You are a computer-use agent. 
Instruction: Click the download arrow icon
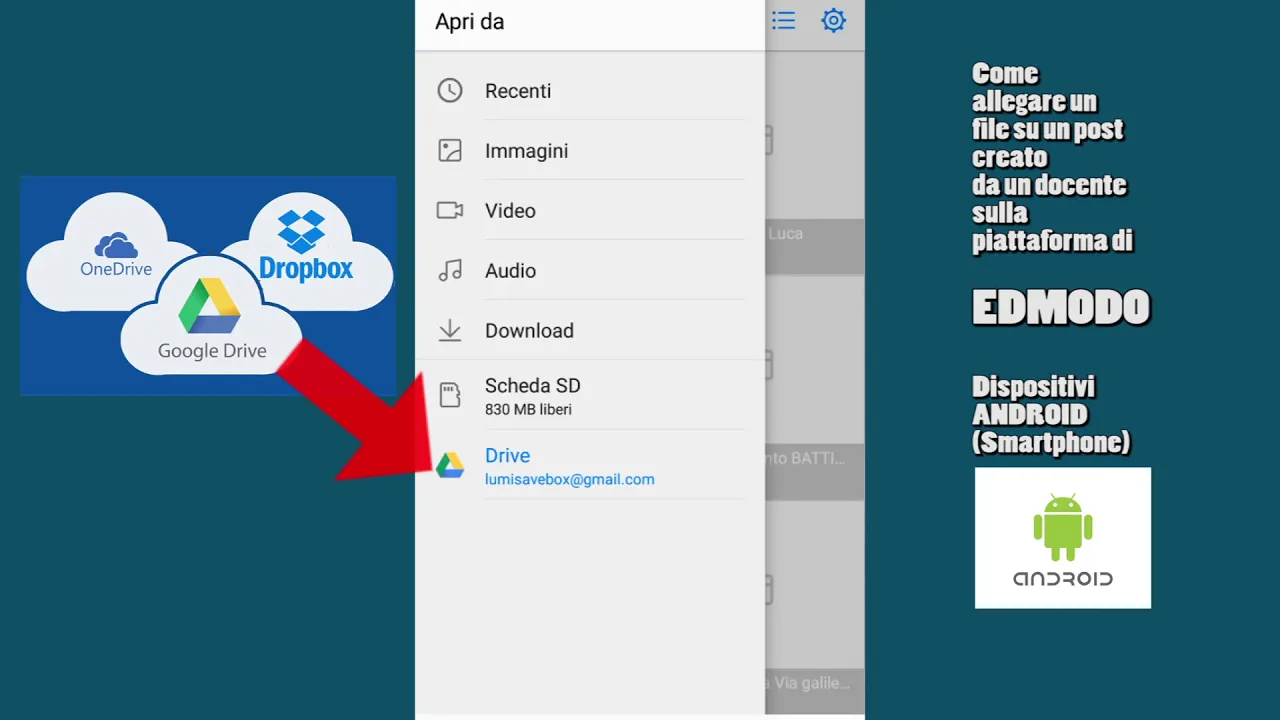click(x=450, y=331)
